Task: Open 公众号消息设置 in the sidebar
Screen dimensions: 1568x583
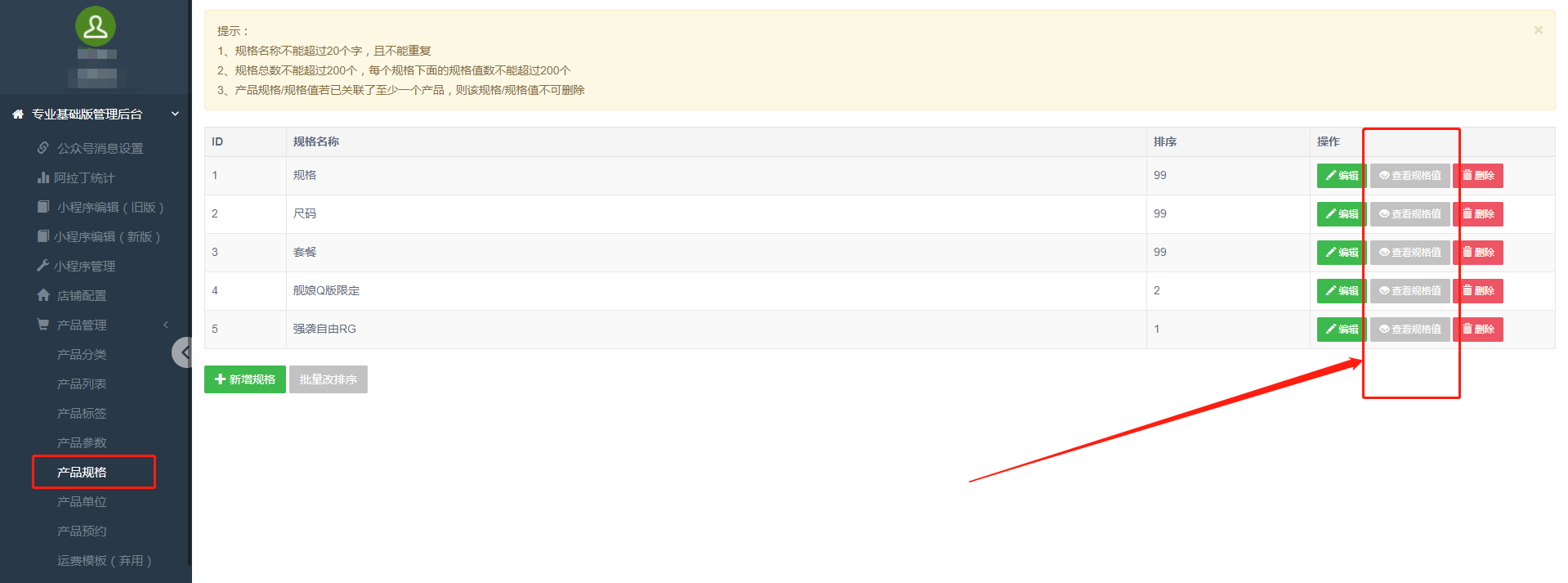Action: point(100,148)
